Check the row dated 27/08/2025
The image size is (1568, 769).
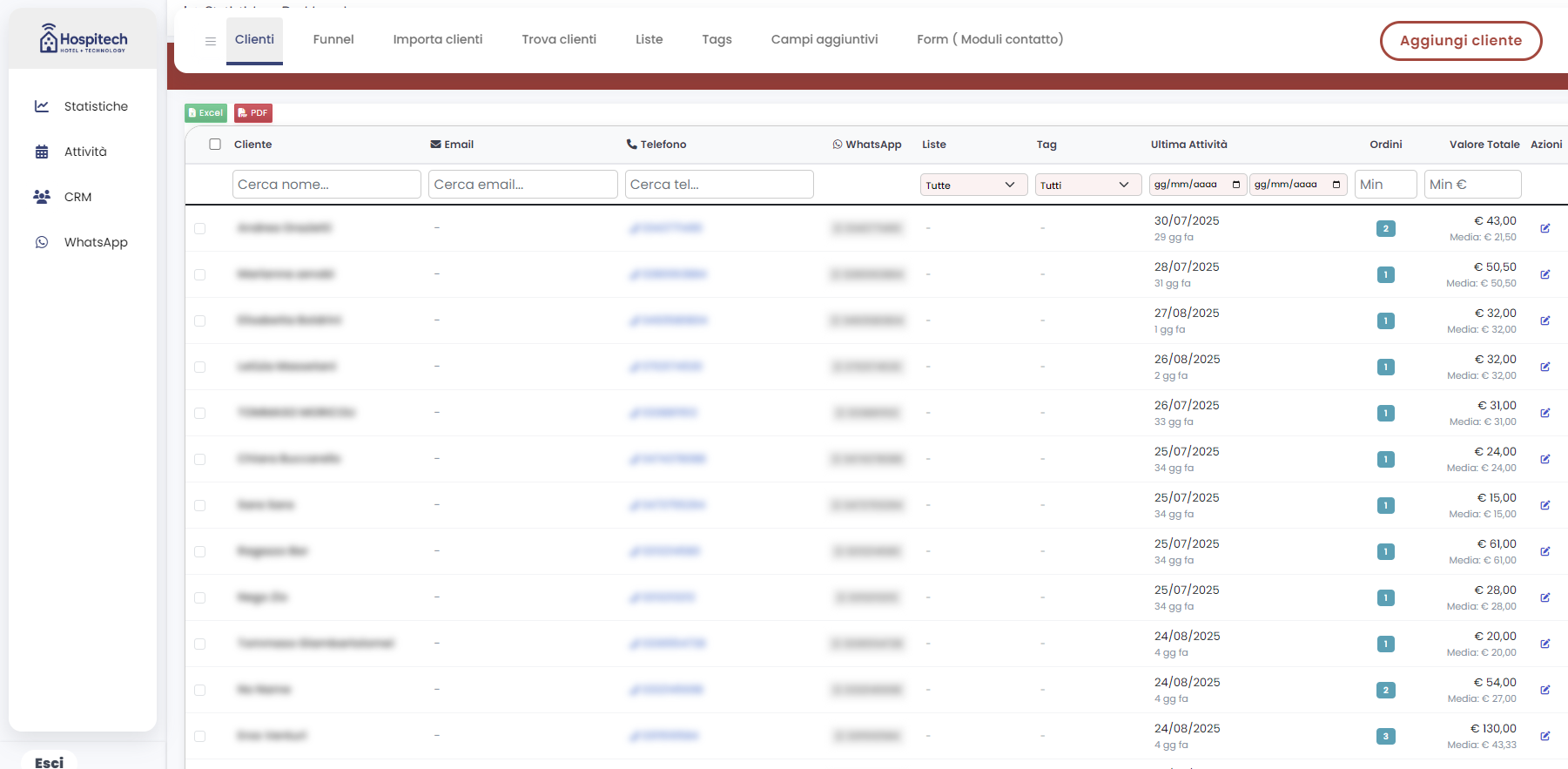pyautogui.click(x=200, y=320)
